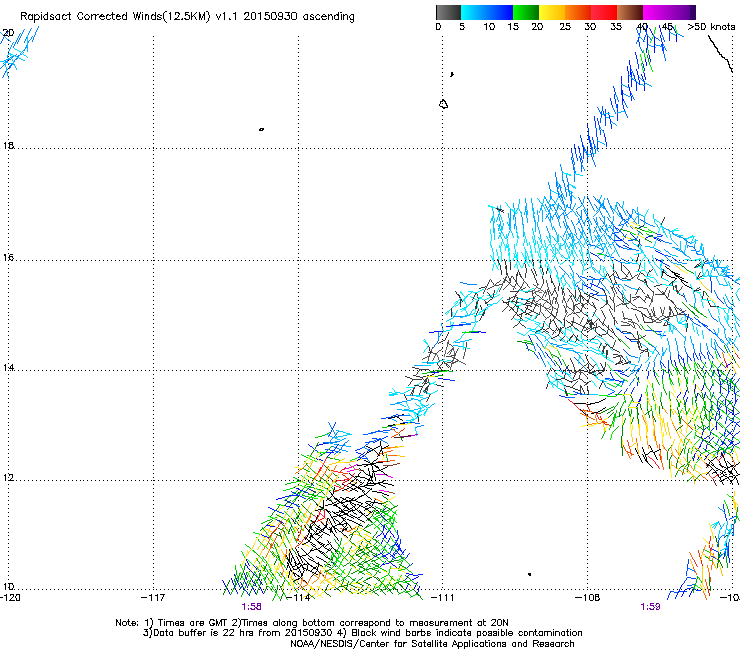740x650 pixels.
Task: Click the '15' label under the color scale
Action: [x=513, y=27]
